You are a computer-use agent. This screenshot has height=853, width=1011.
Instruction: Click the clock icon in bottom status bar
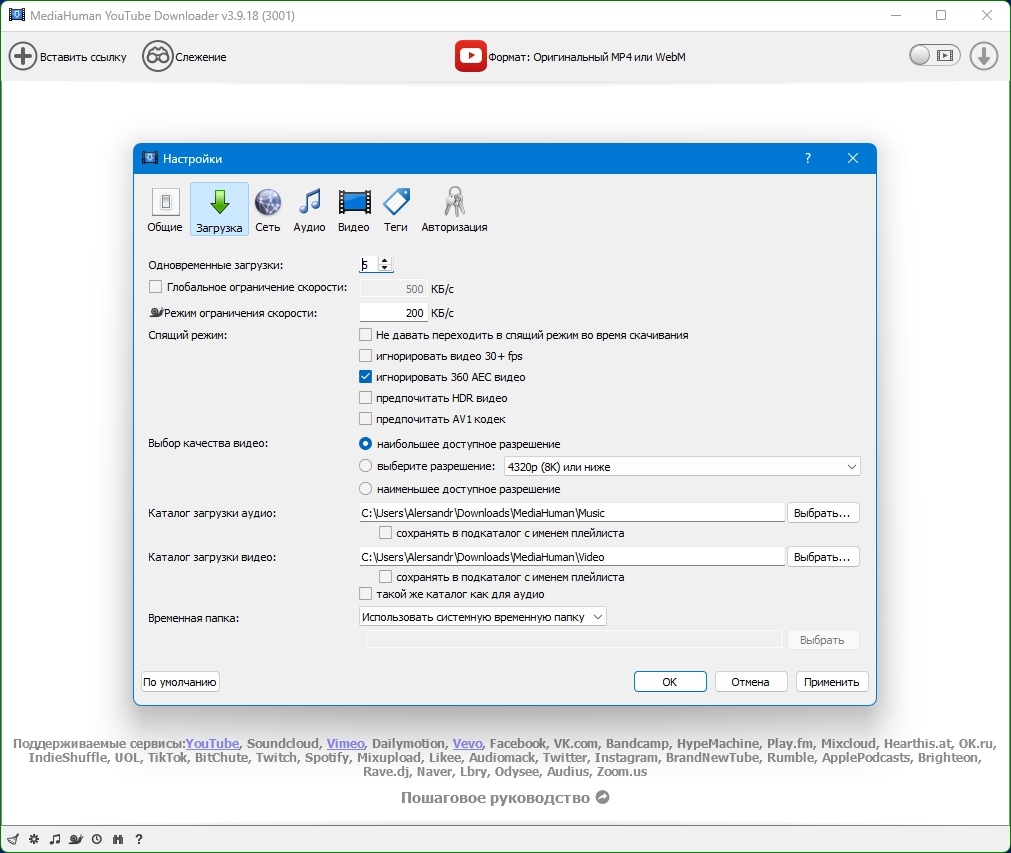pyautogui.click(x=97, y=839)
